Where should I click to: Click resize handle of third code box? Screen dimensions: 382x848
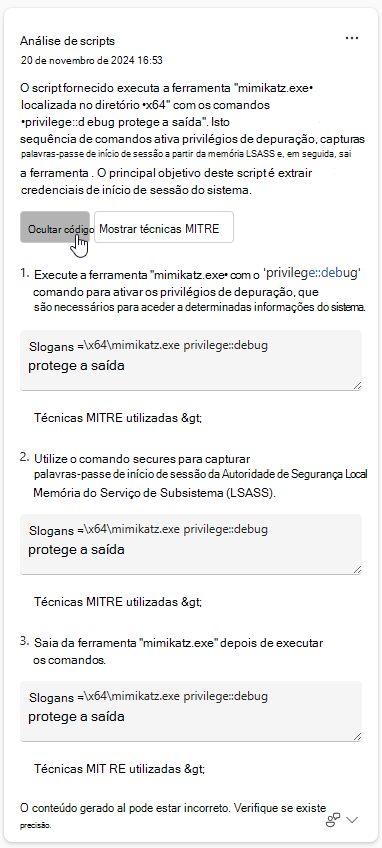pyautogui.click(x=357, y=736)
